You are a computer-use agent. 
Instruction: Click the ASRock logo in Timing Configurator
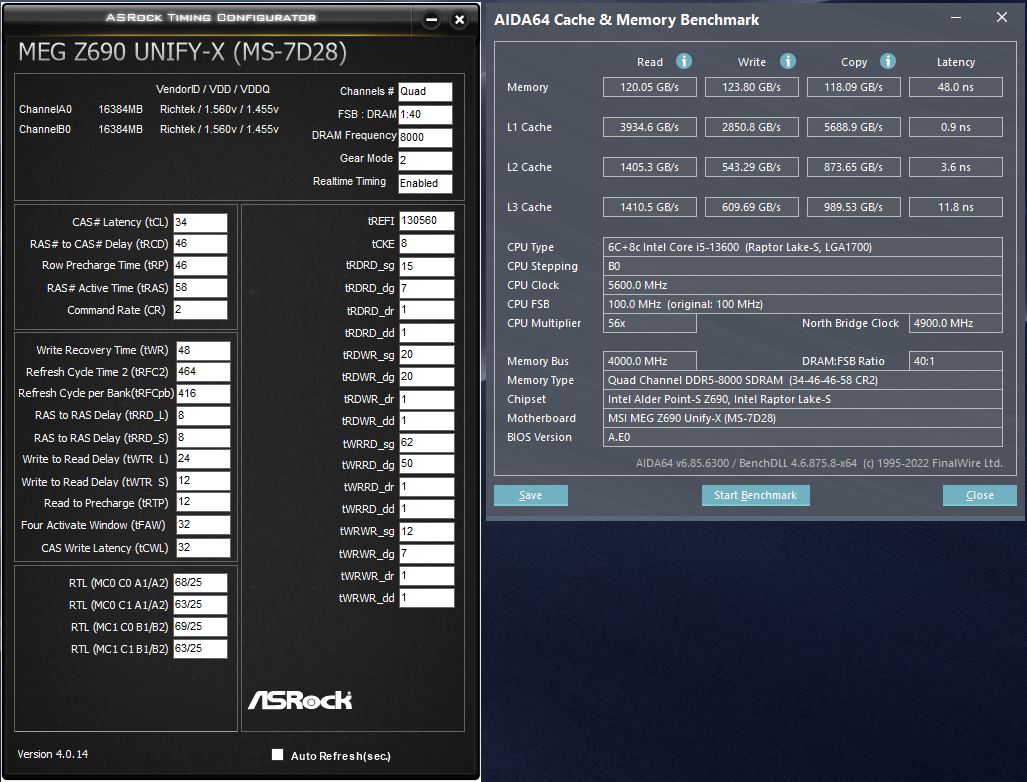pyautogui.click(x=300, y=700)
